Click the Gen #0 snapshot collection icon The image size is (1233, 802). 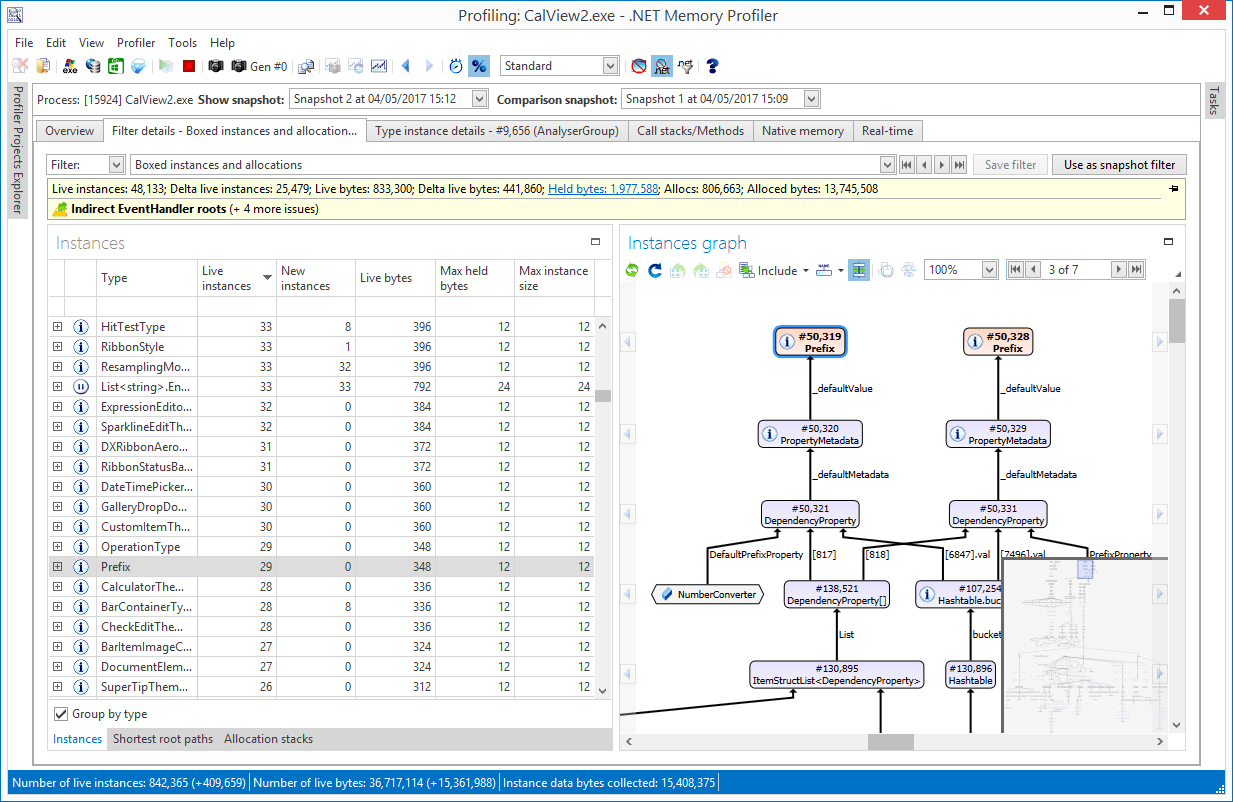click(x=240, y=66)
